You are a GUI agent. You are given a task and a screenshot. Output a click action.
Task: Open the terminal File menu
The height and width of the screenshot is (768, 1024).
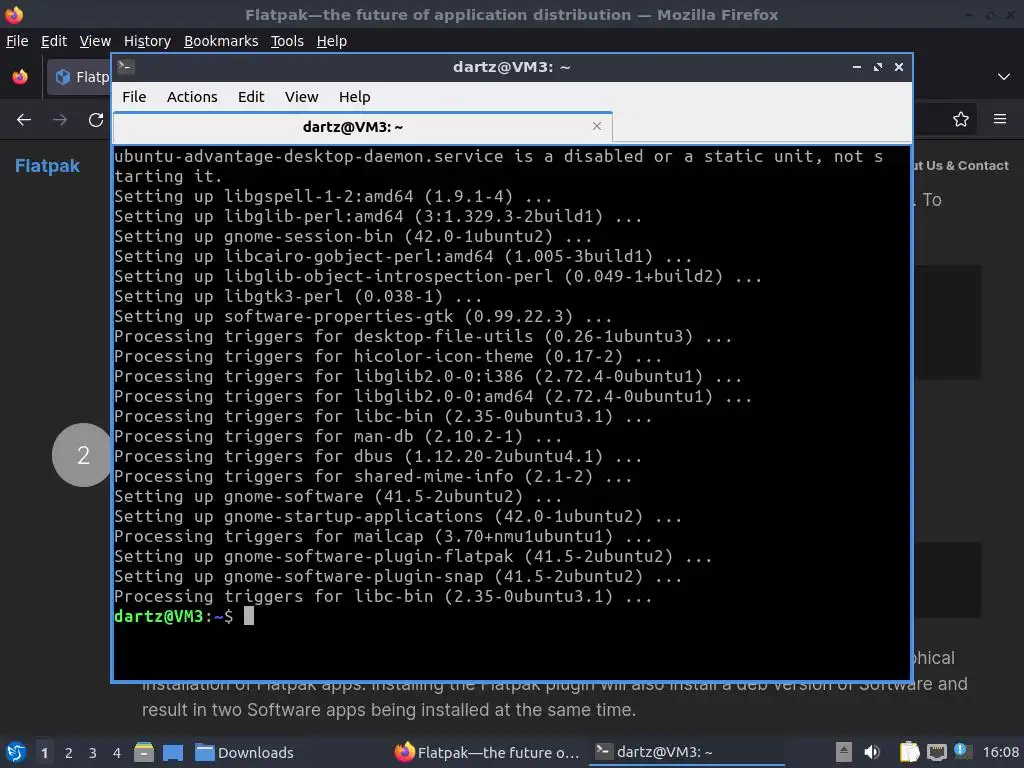pyautogui.click(x=134, y=97)
